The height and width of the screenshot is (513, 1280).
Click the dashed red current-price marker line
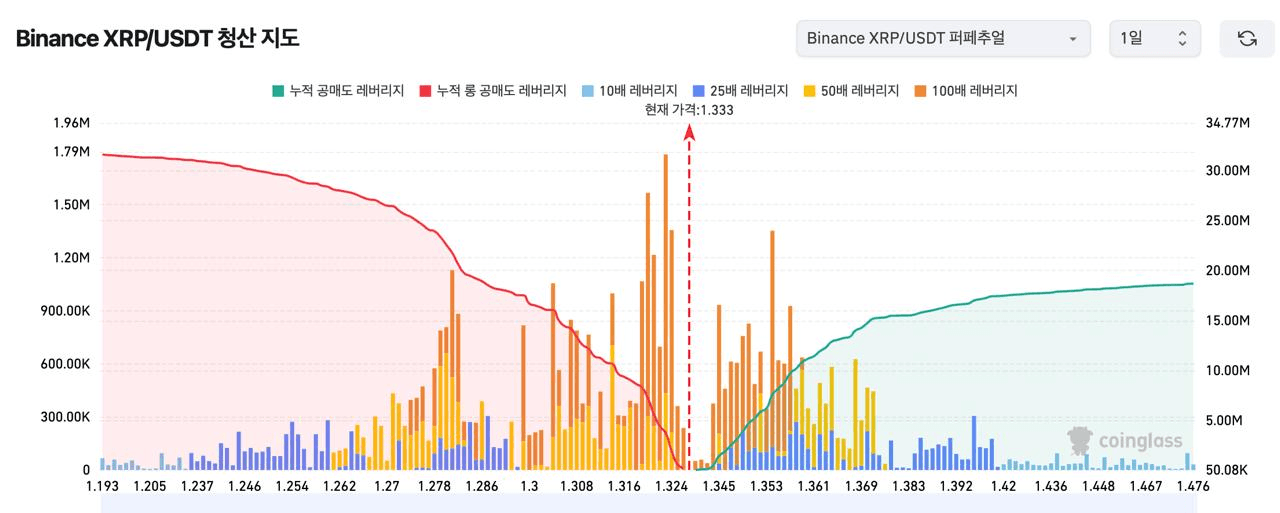coord(689,300)
